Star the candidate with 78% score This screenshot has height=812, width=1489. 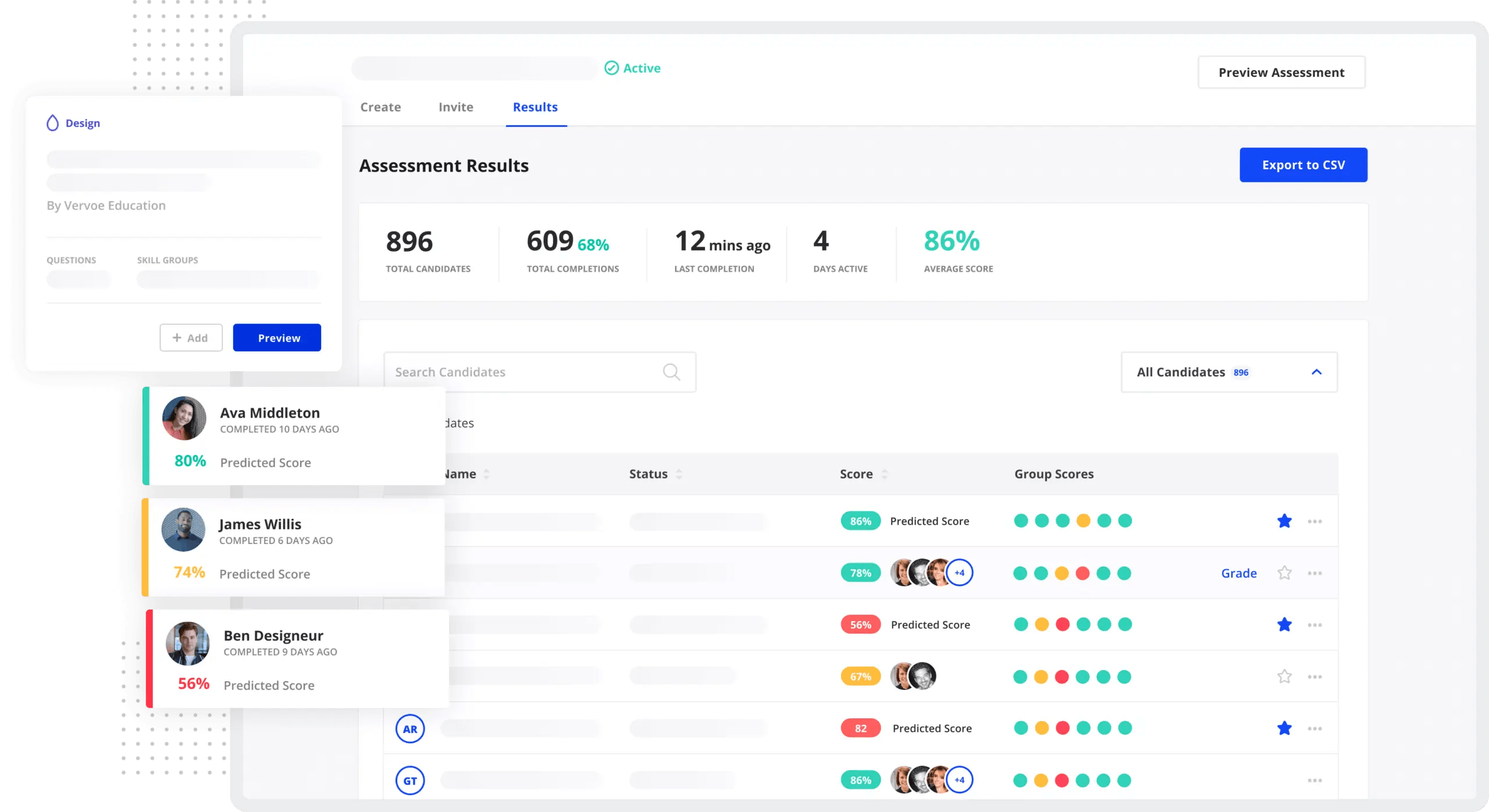click(x=1284, y=573)
